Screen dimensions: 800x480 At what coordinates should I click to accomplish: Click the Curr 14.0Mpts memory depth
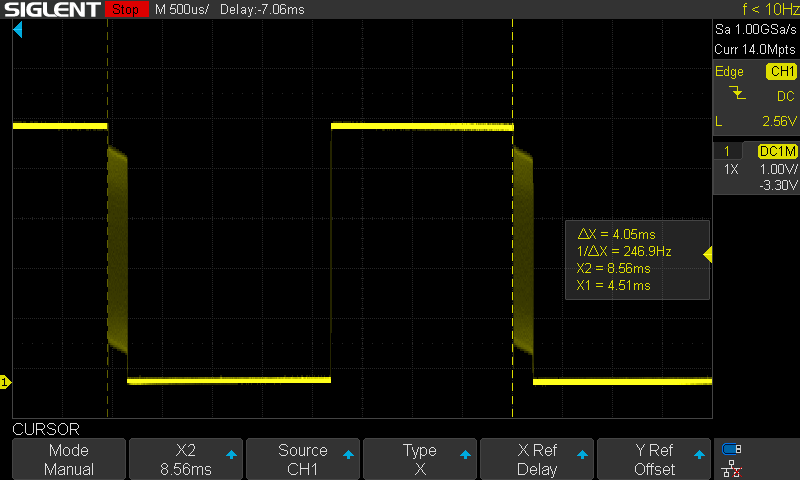(x=755, y=49)
